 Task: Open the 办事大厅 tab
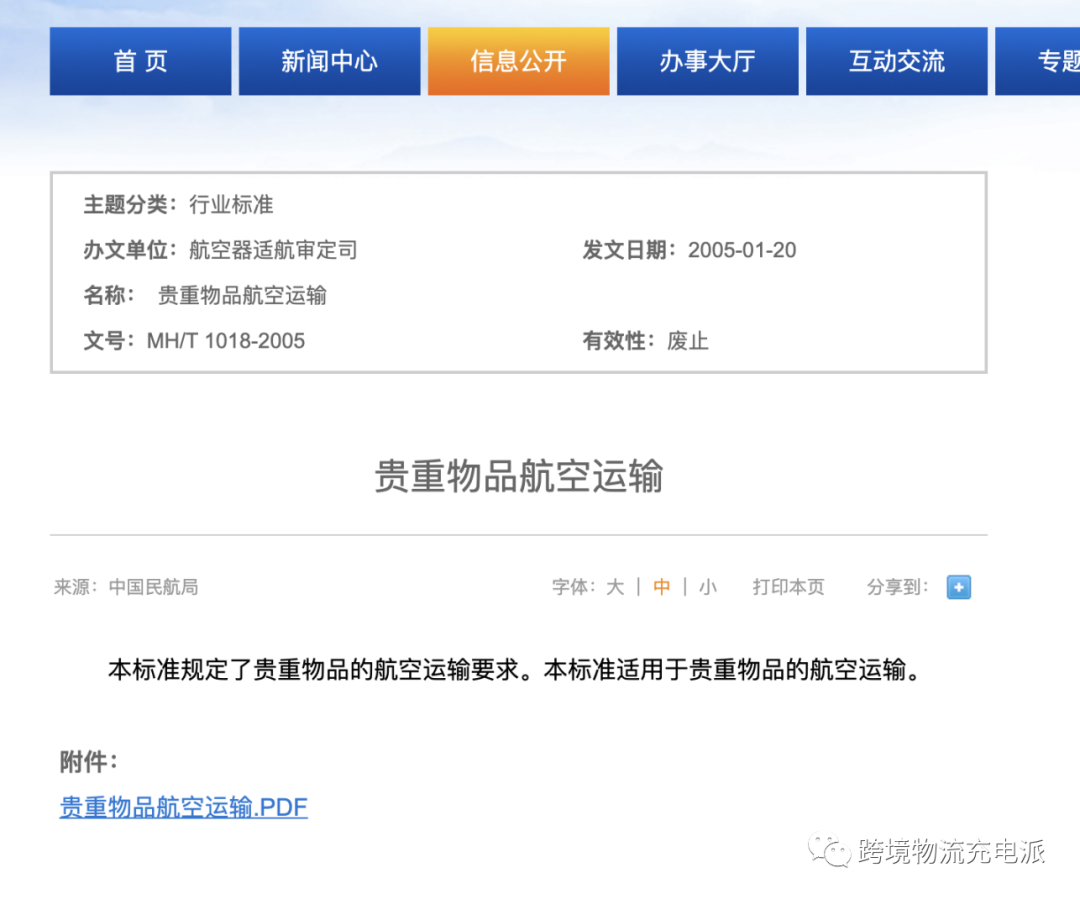click(707, 60)
